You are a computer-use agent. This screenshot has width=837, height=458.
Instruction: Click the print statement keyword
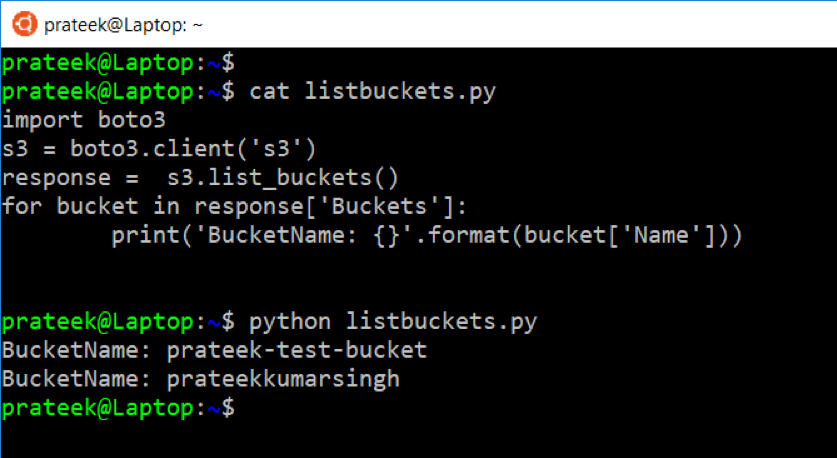pyautogui.click(x=138, y=237)
